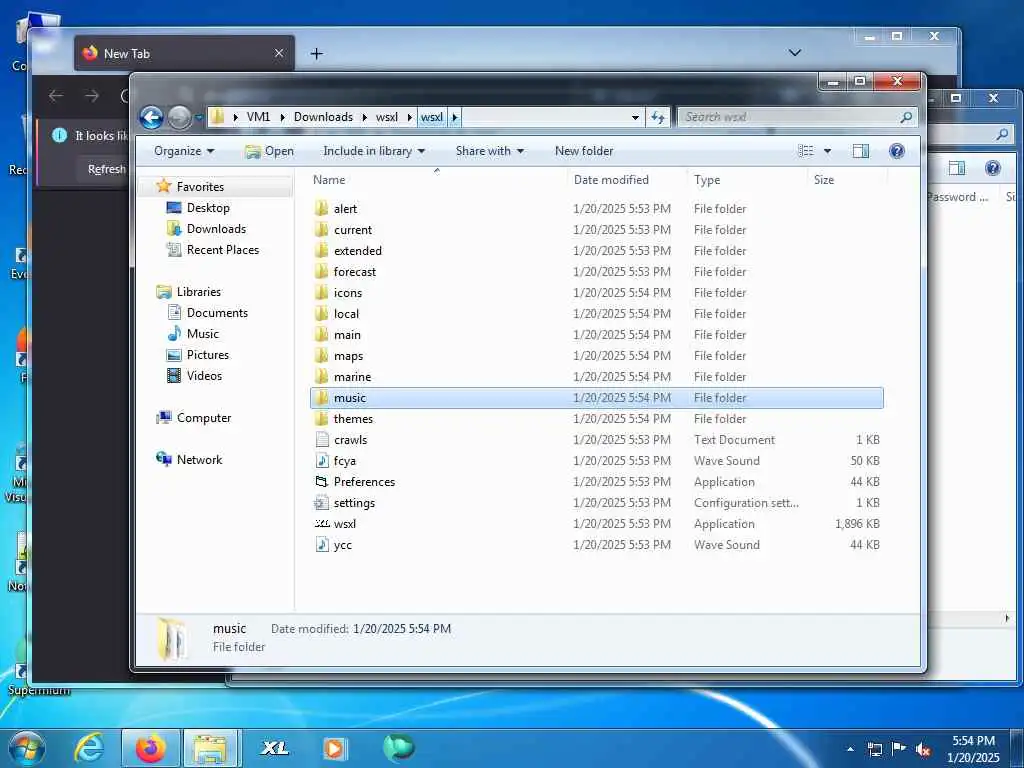
Task: Click the network tray icon
Action: click(x=874, y=750)
